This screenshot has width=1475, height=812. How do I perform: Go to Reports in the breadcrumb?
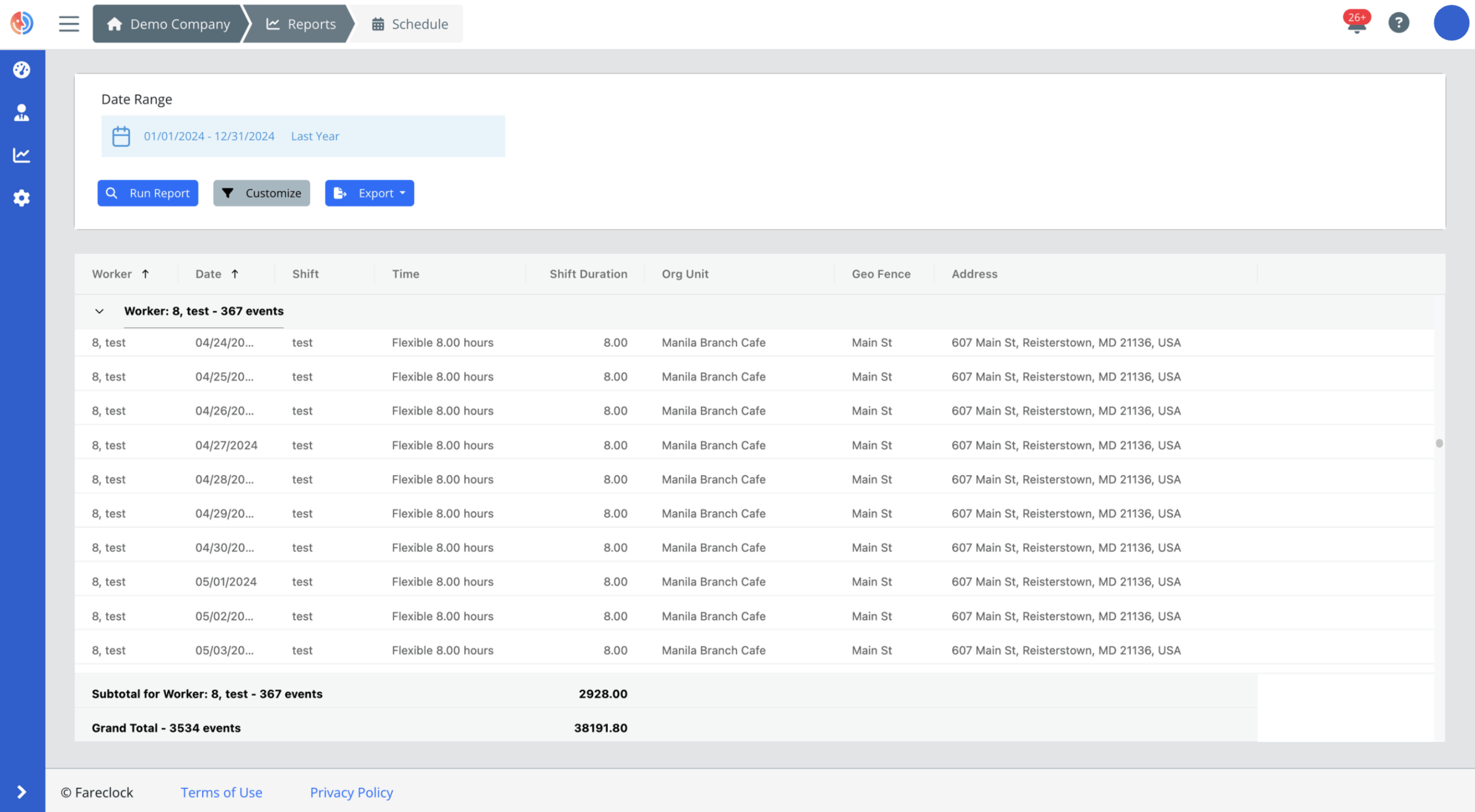(x=302, y=24)
